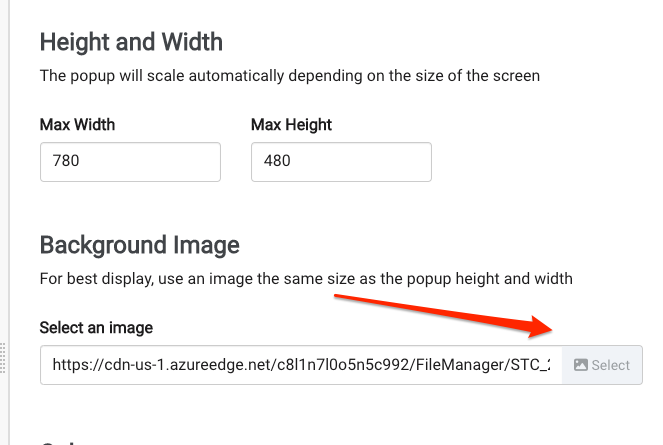Click the red arrow annotation's arrowhead
The height and width of the screenshot is (445, 663).
[540, 327]
